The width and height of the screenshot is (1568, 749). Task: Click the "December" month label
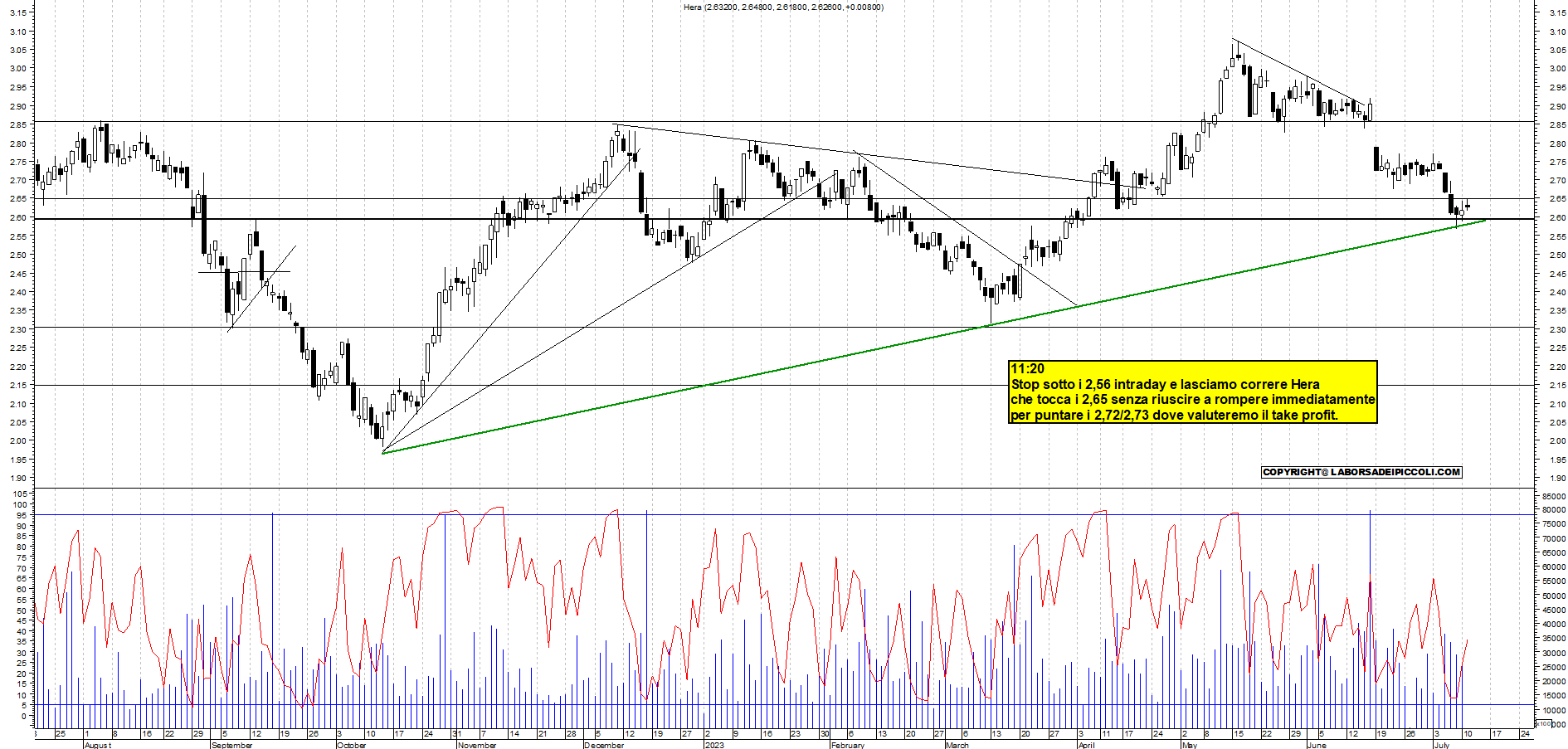pos(604,745)
